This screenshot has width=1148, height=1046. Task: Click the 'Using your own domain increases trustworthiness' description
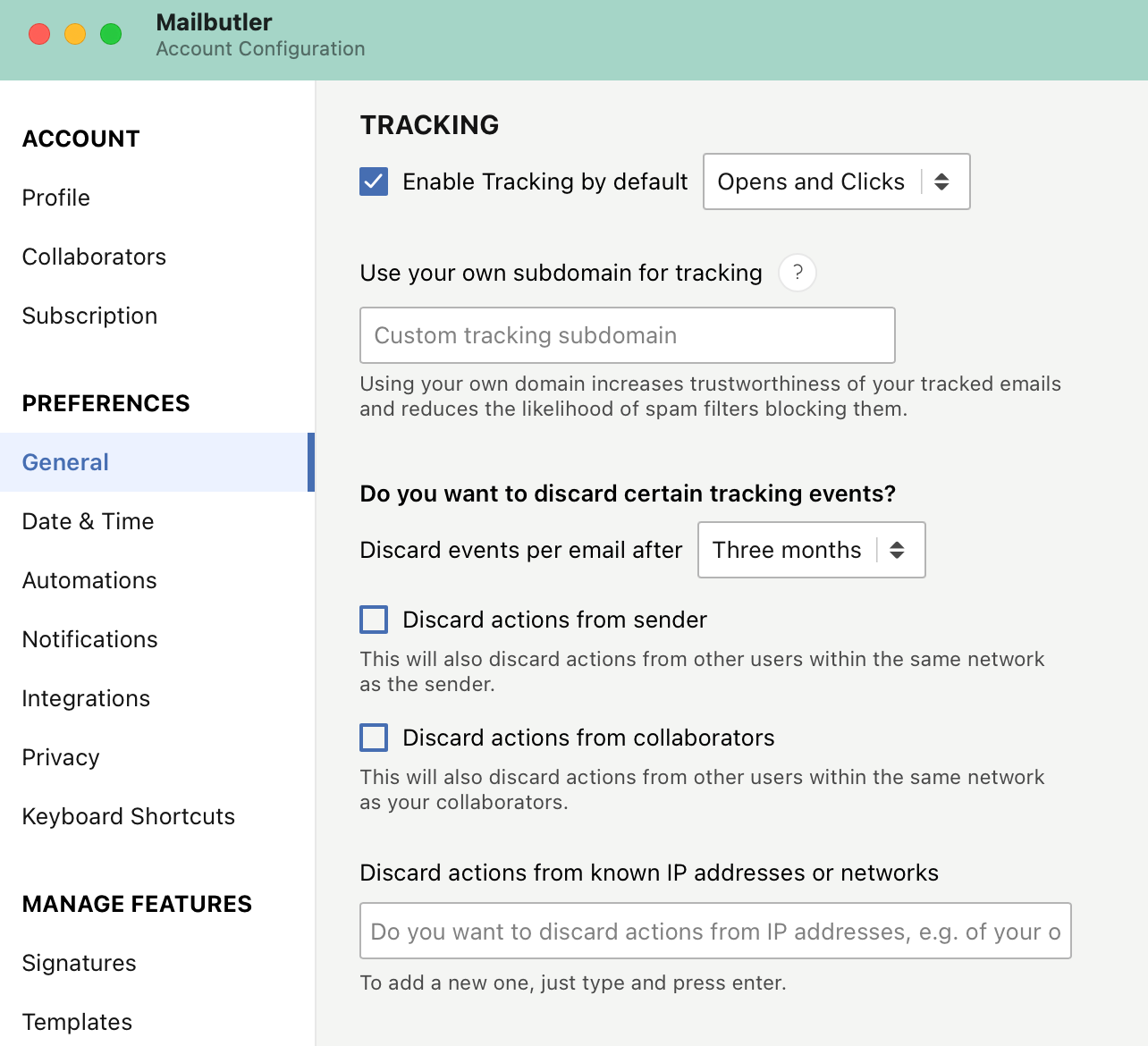[x=711, y=396]
